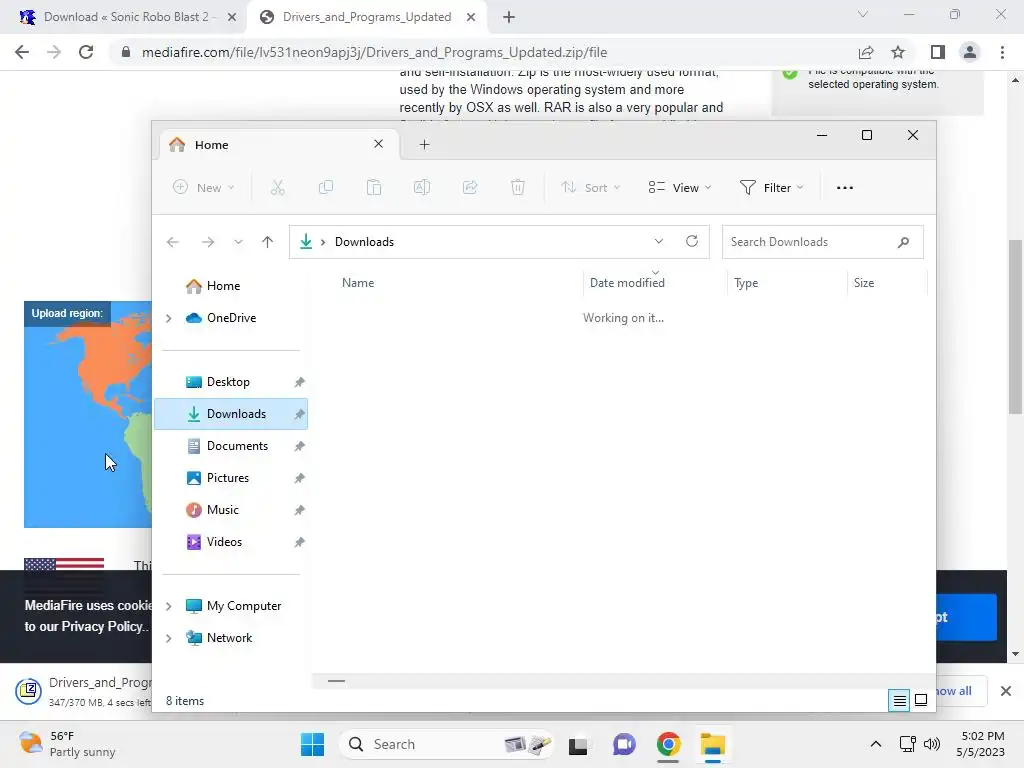Open the See more ellipsis menu

(x=844, y=188)
